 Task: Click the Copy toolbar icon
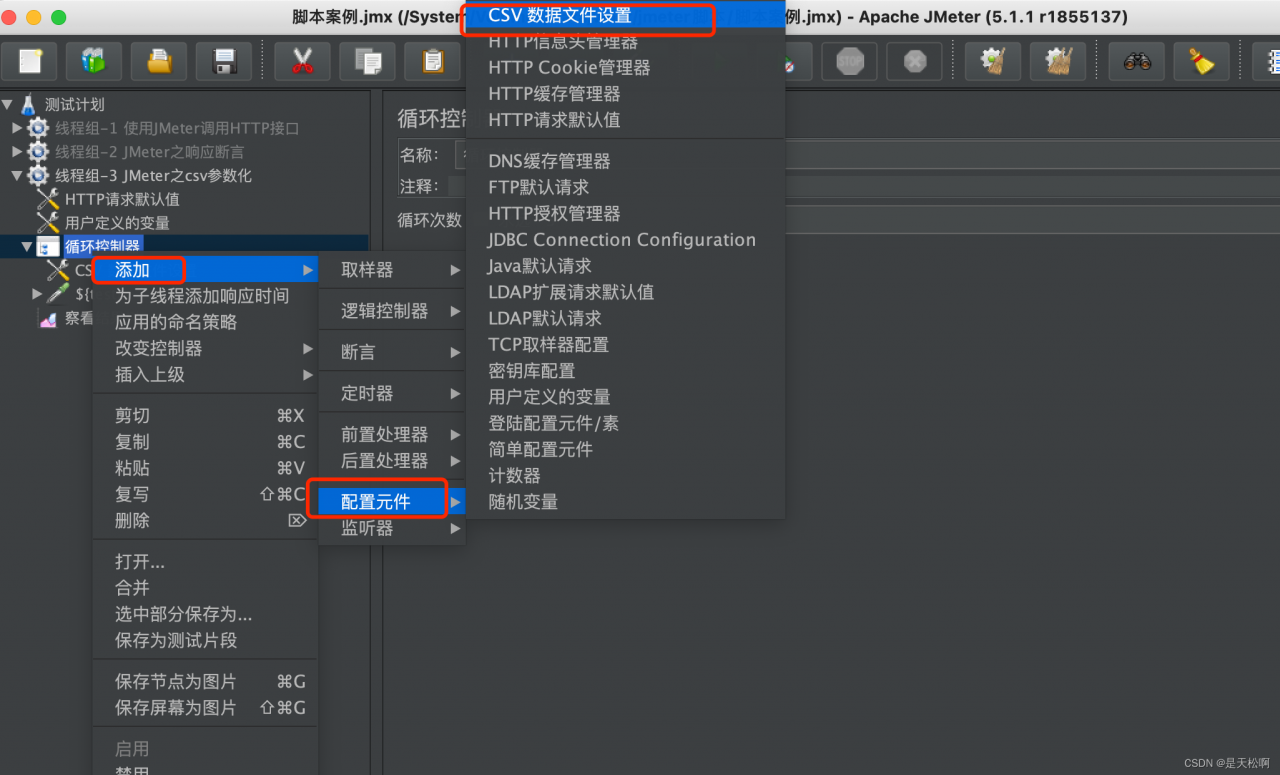click(x=368, y=62)
